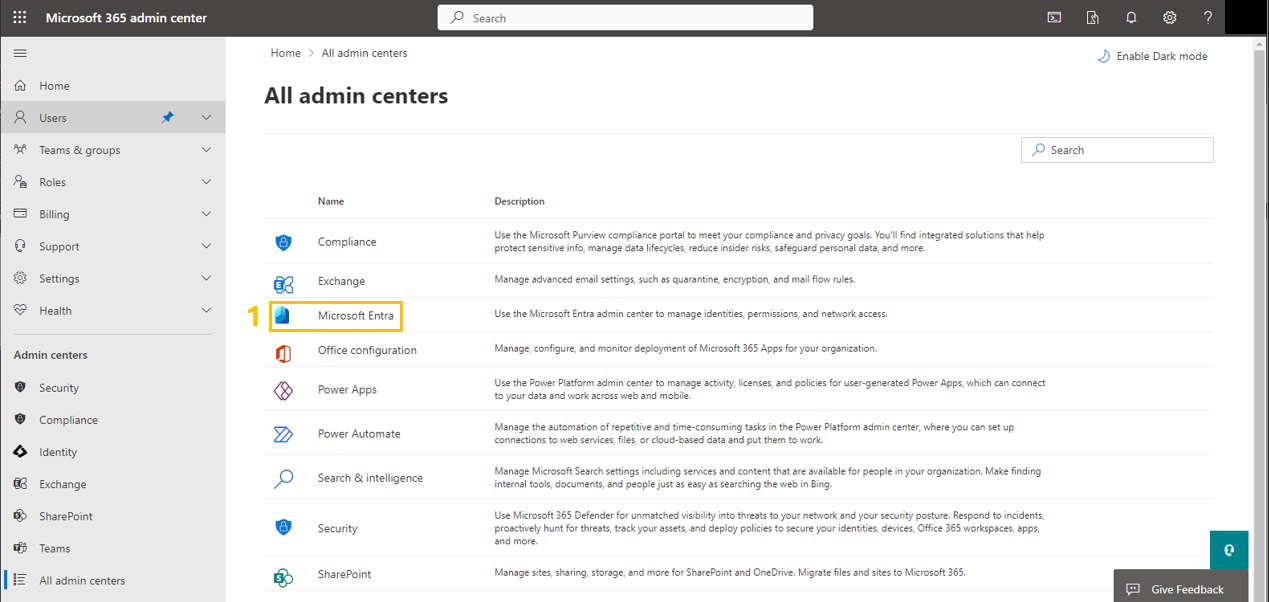Open the Settings gear in header

pyautogui.click(x=1170, y=18)
